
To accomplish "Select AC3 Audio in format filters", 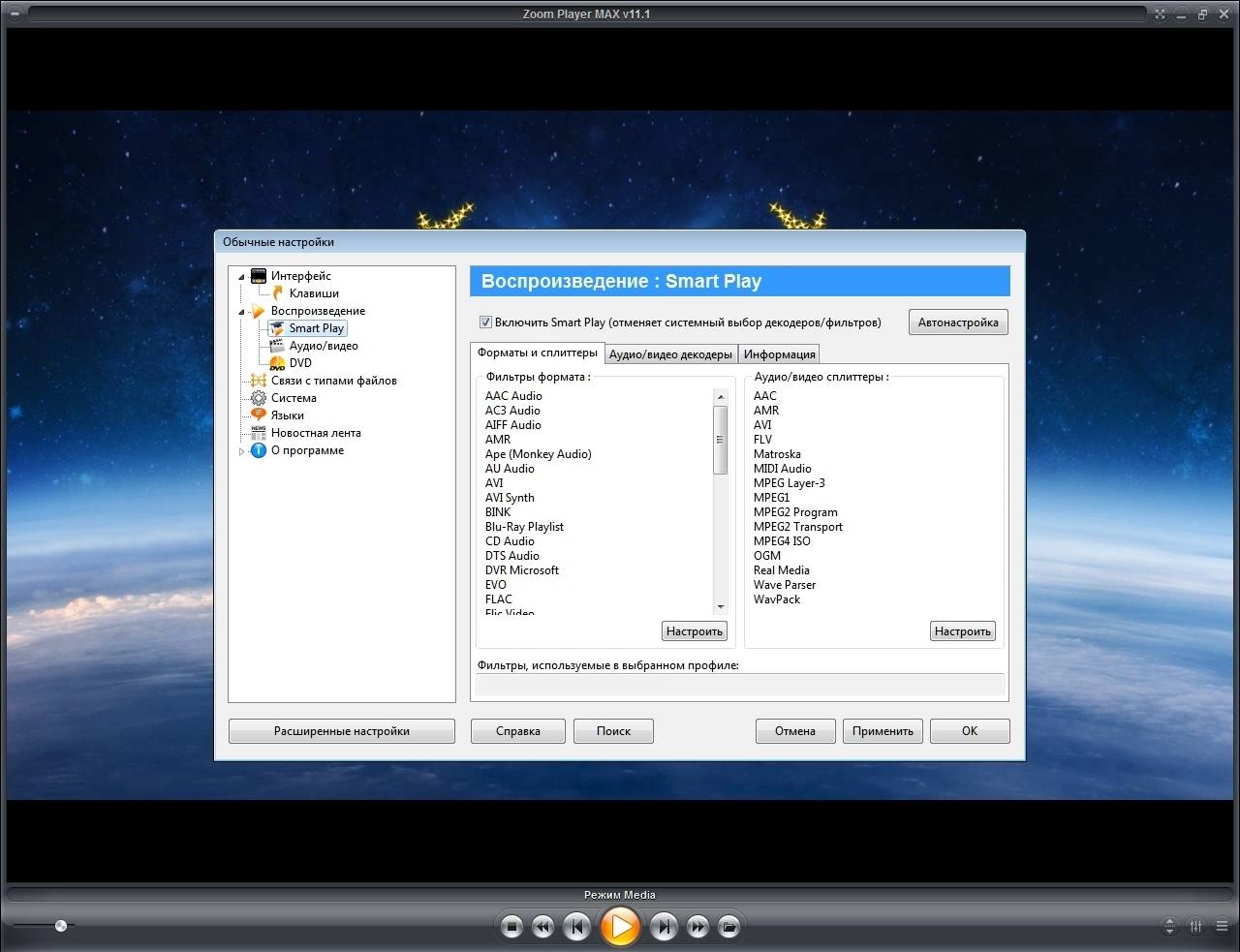I will (512, 411).
